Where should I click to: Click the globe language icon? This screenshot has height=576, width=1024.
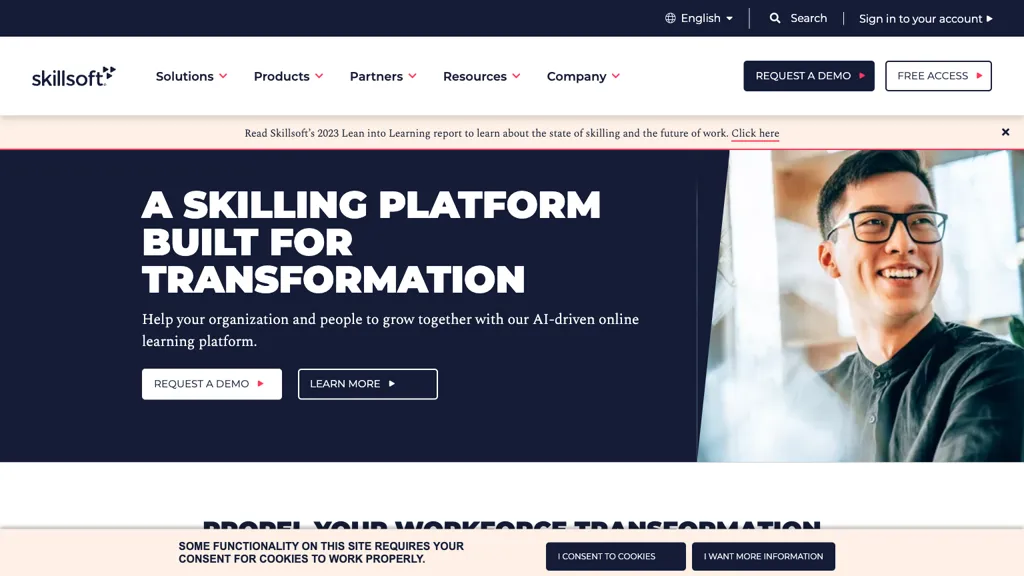pyautogui.click(x=670, y=18)
